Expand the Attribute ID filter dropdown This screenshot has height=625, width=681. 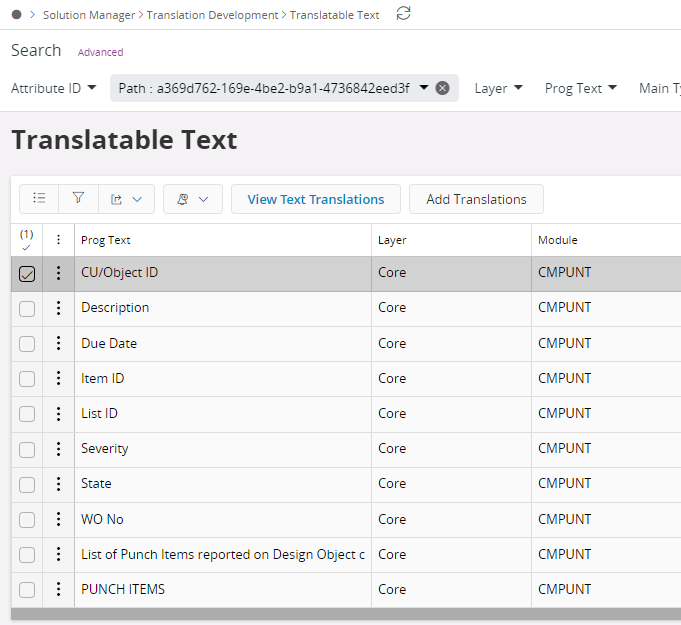tap(53, 88)
